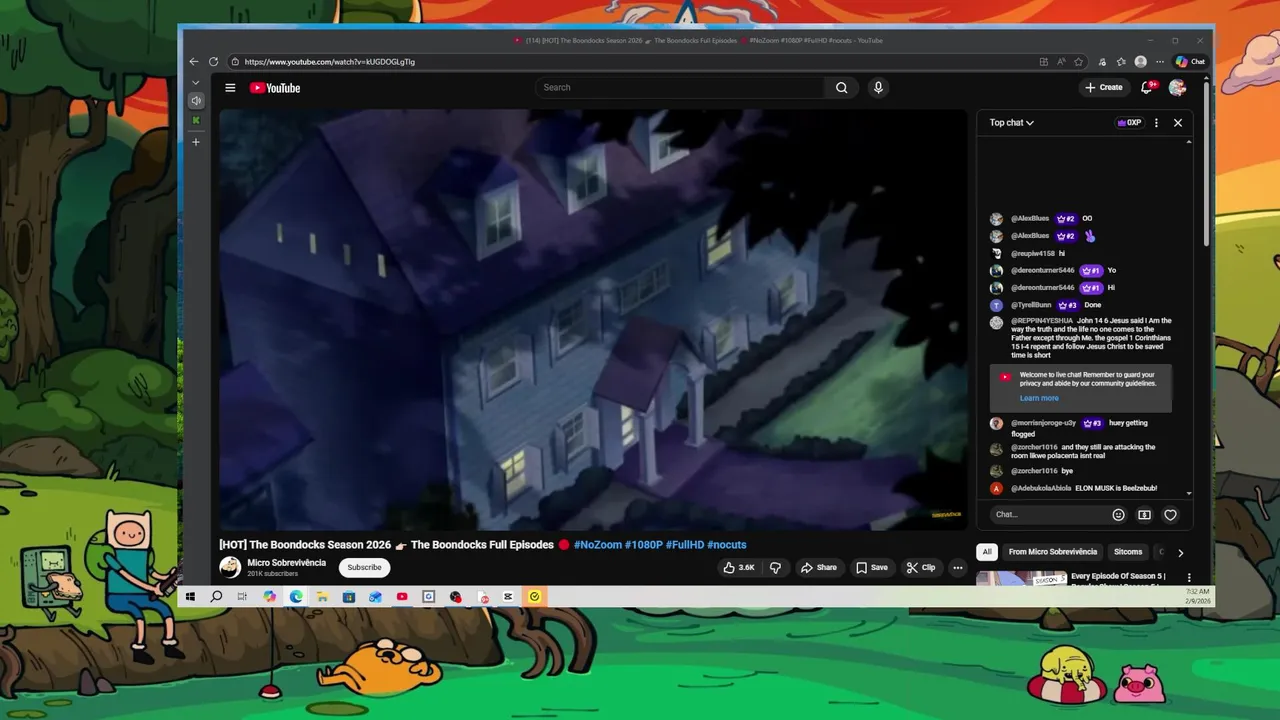Open live chat more options menu

pyautogui.click(x=1156, y=123)
